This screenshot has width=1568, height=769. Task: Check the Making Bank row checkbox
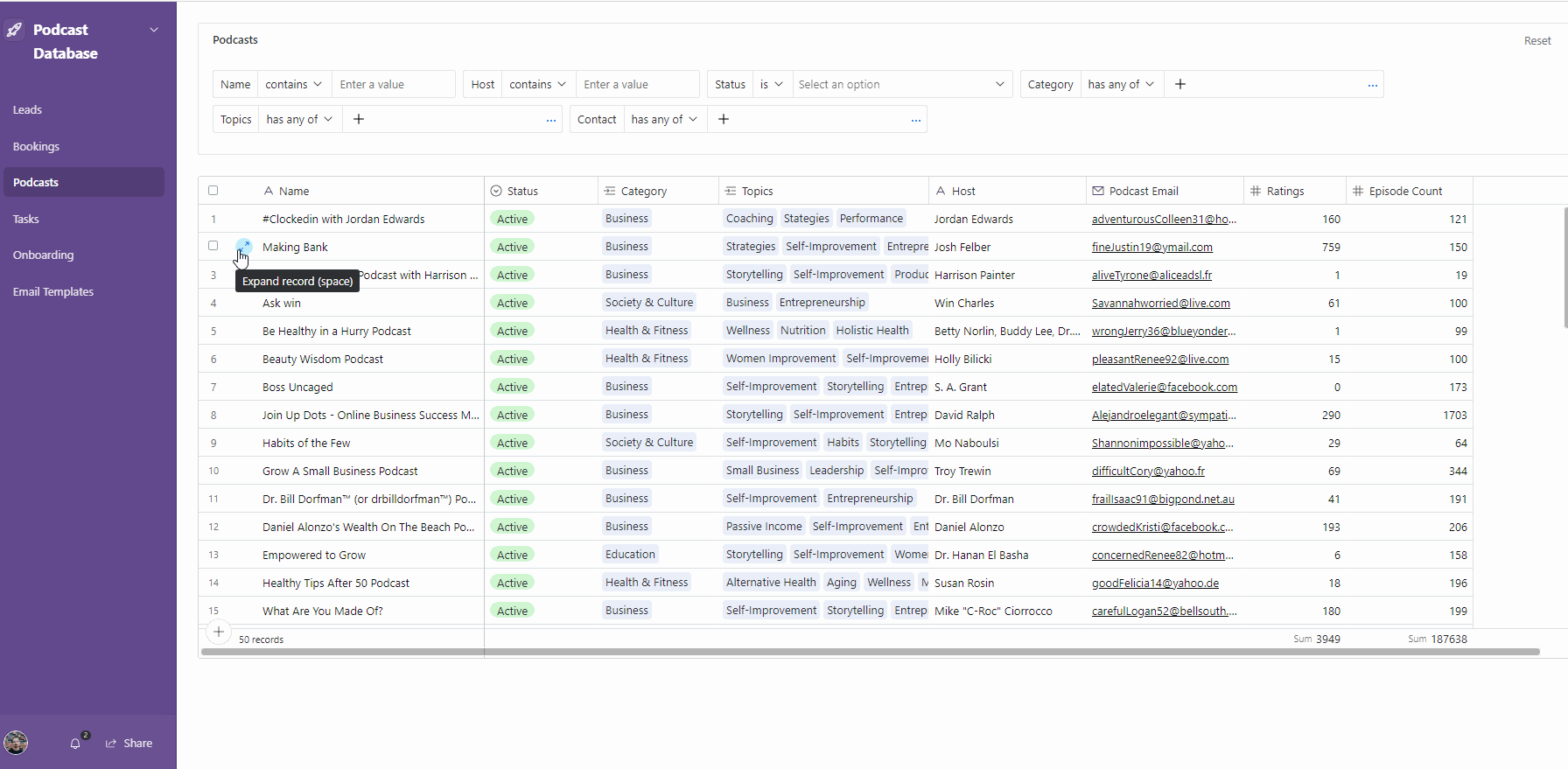213,246
